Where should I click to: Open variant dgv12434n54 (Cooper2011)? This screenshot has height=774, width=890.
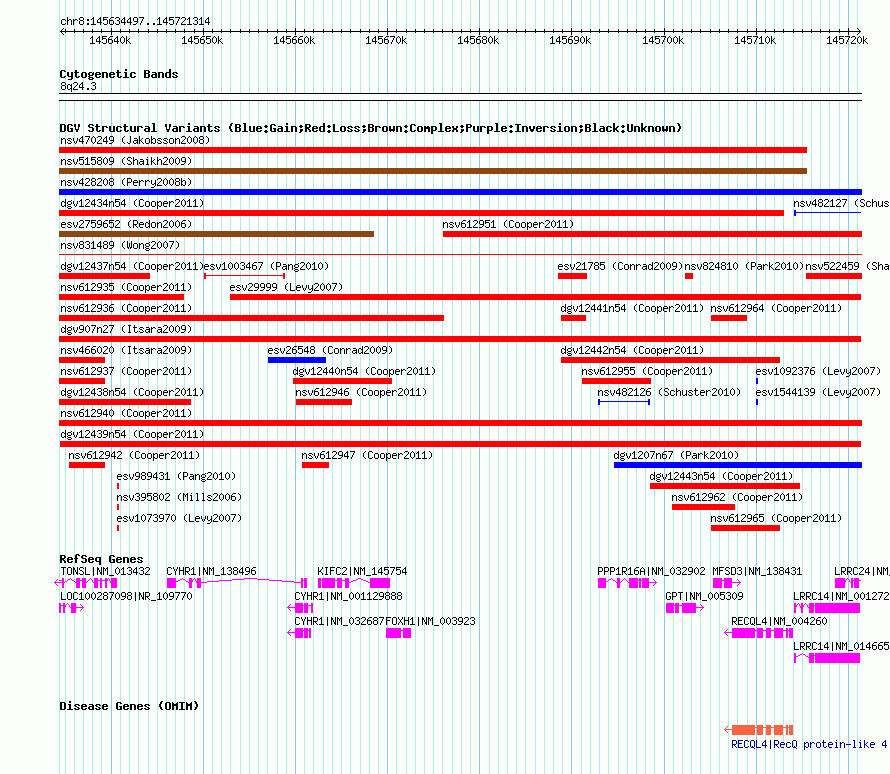pos(132,204)
